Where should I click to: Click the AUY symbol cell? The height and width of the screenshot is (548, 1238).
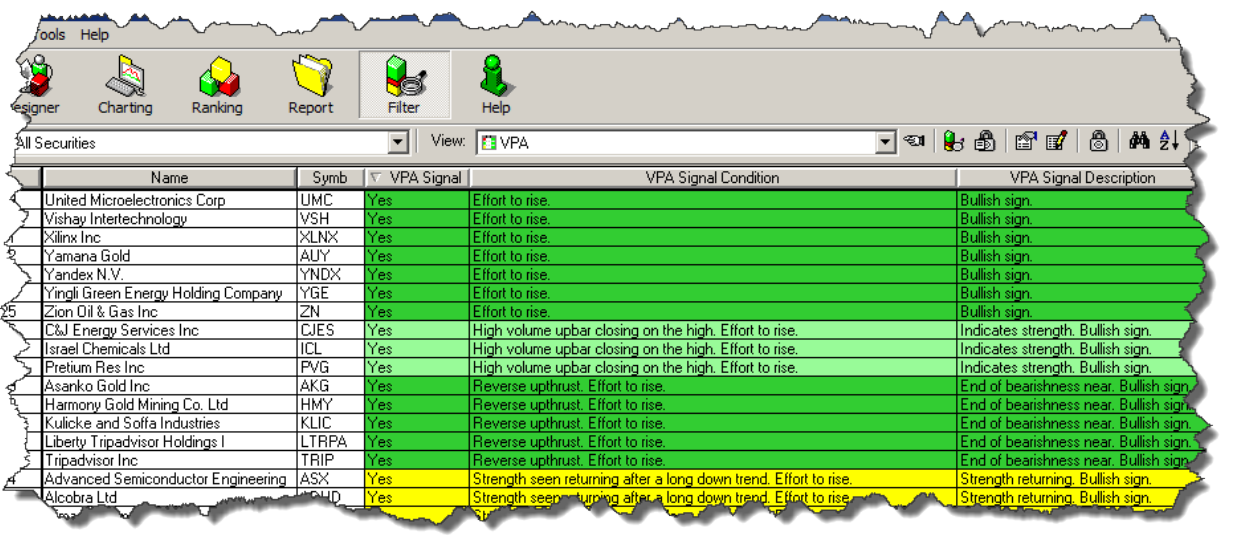(x=330, y=256)
